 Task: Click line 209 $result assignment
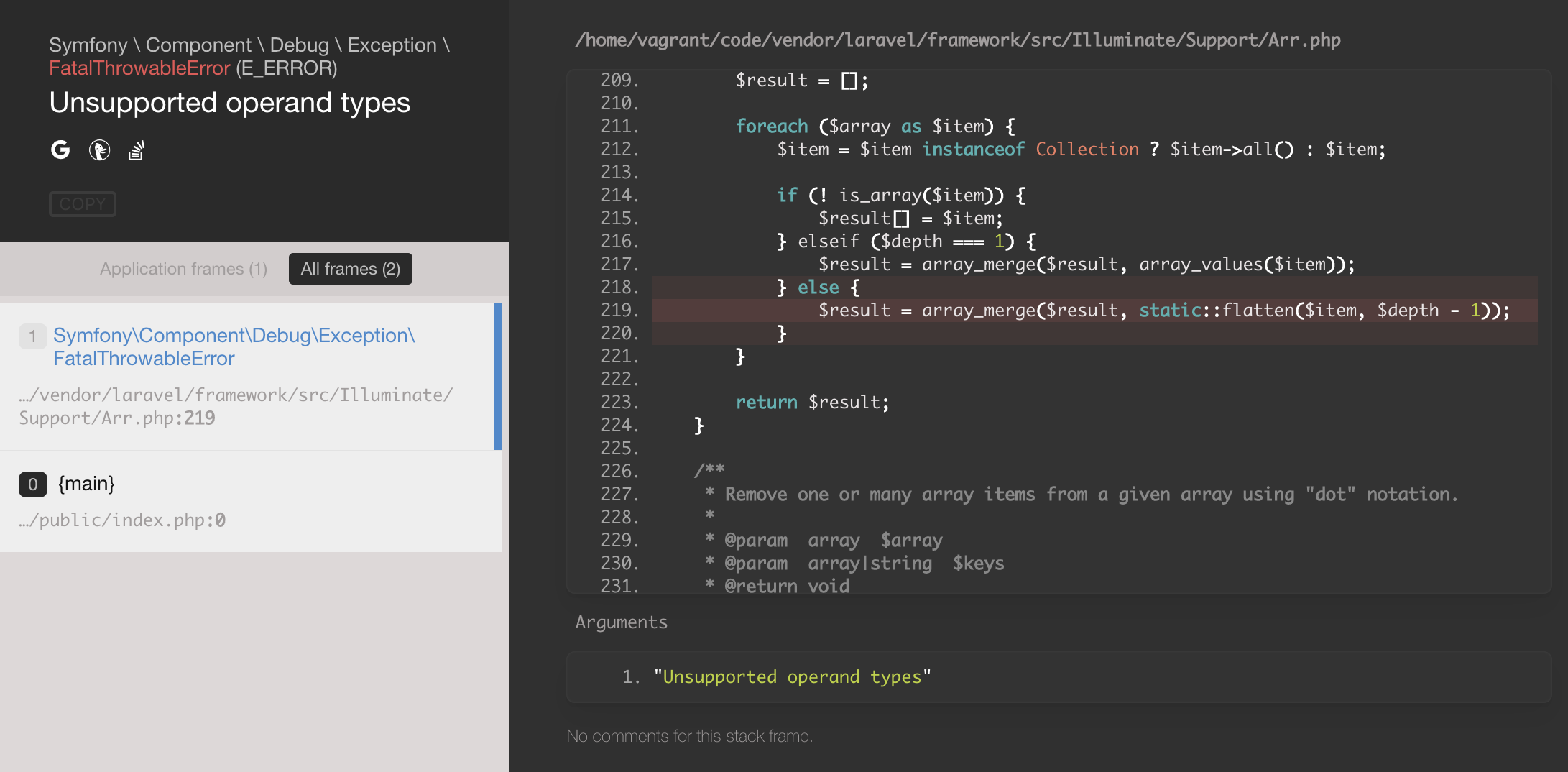click(x=802, y=81)
